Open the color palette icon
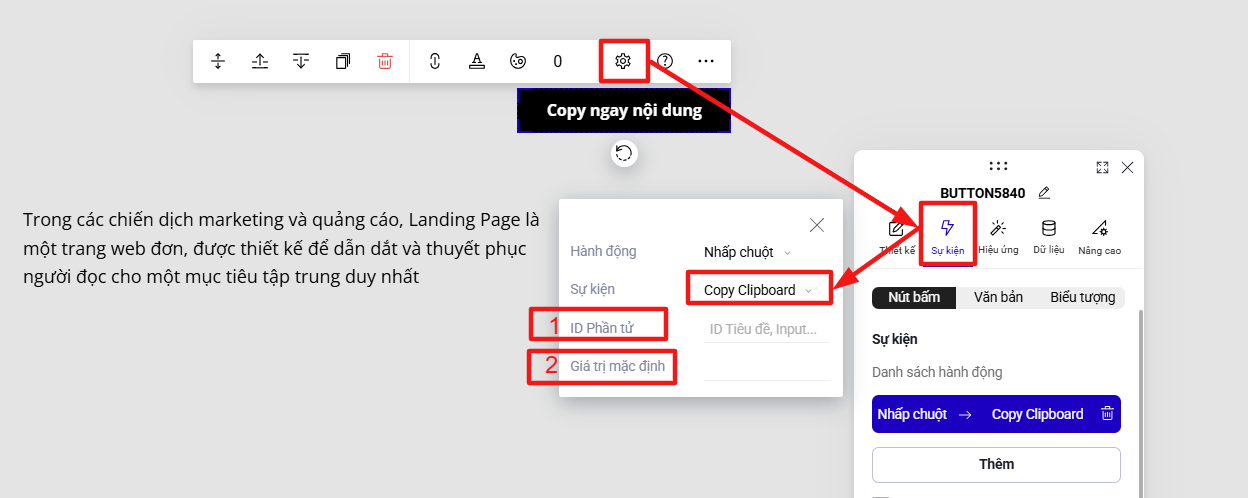The width and height of the screenshot is (1248, 498). 517,61
